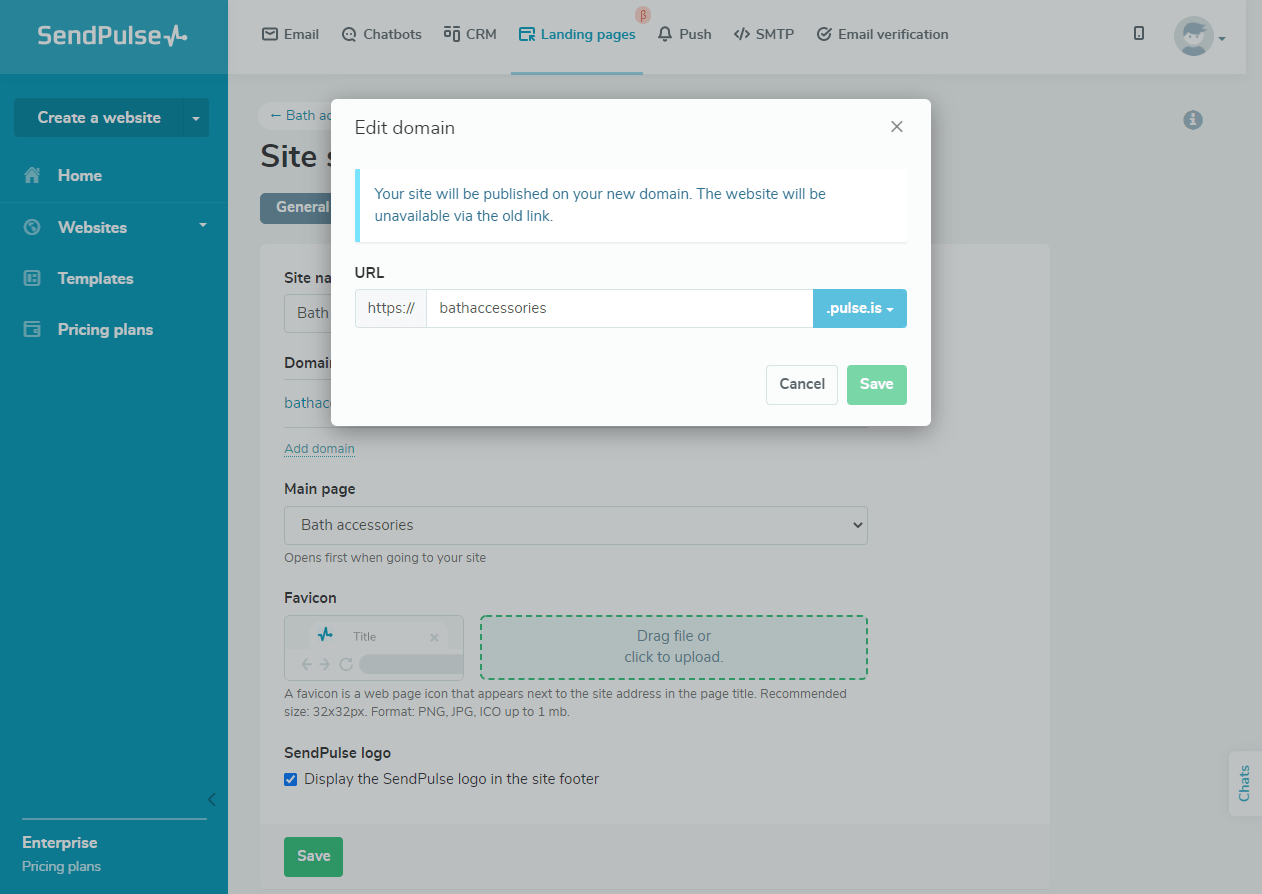Select the Landing pages tab
1262x894 pixels.
(577, 34)
